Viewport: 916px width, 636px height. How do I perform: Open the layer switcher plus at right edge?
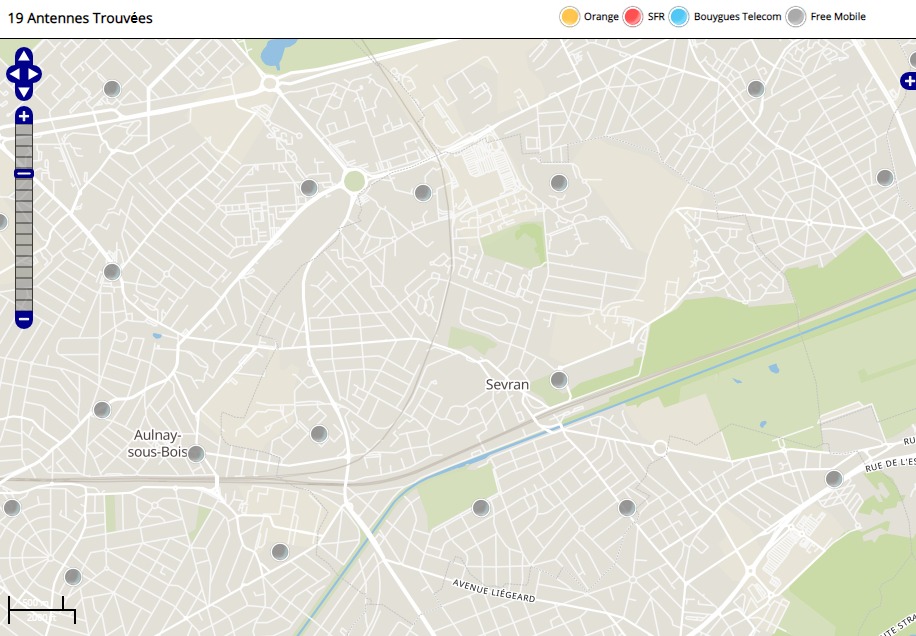coord(908,81)
